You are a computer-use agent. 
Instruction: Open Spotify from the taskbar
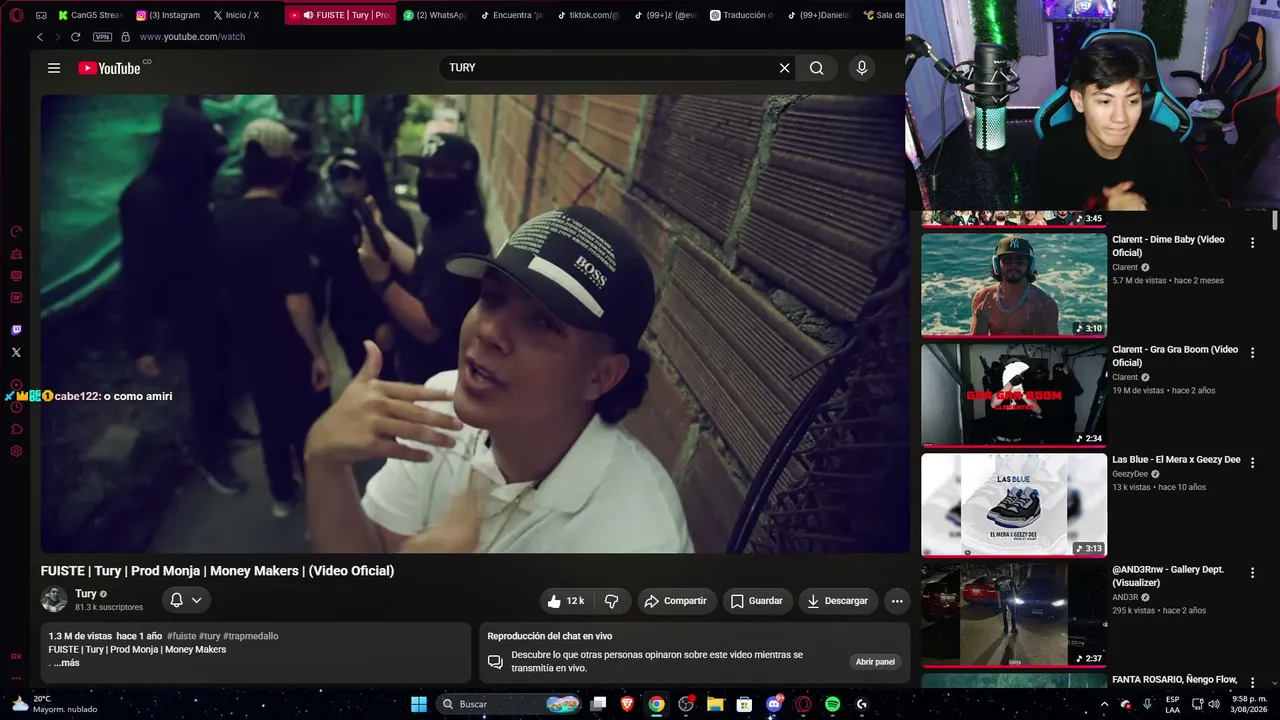pos(833,704)
